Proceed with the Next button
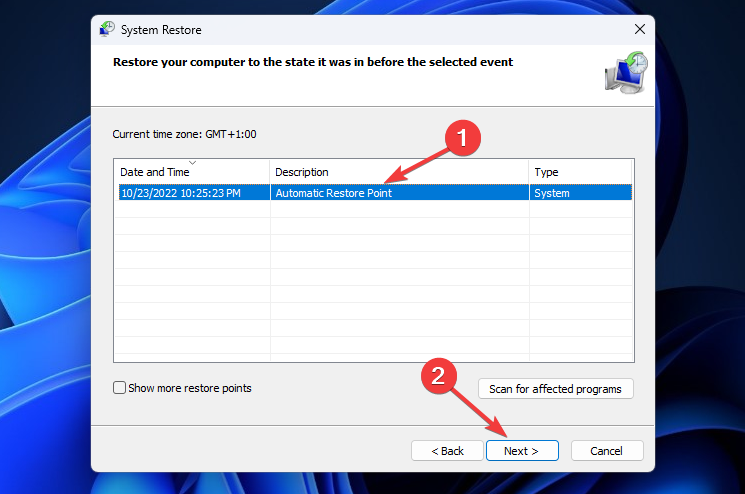The width and height of the screenshot is (745, 494). 522,450
